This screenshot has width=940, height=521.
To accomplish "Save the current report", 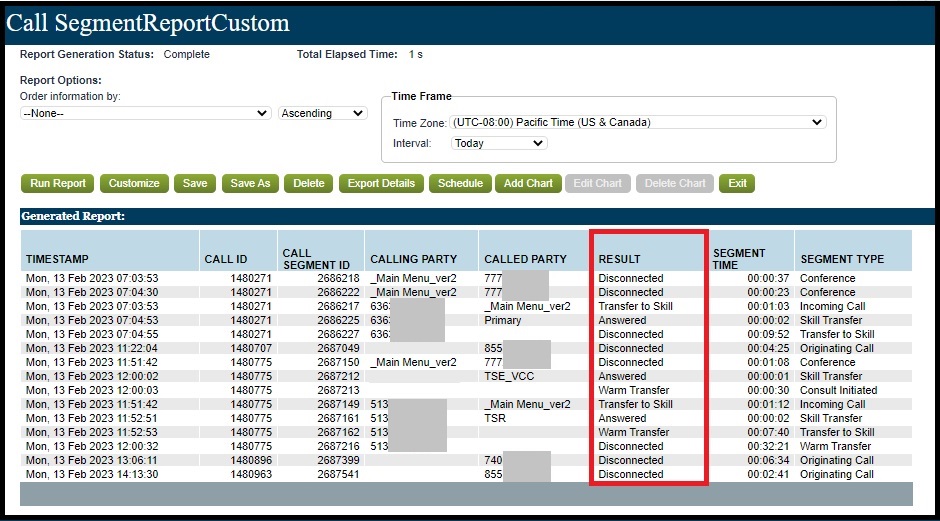I will click(x=195, y=183).
